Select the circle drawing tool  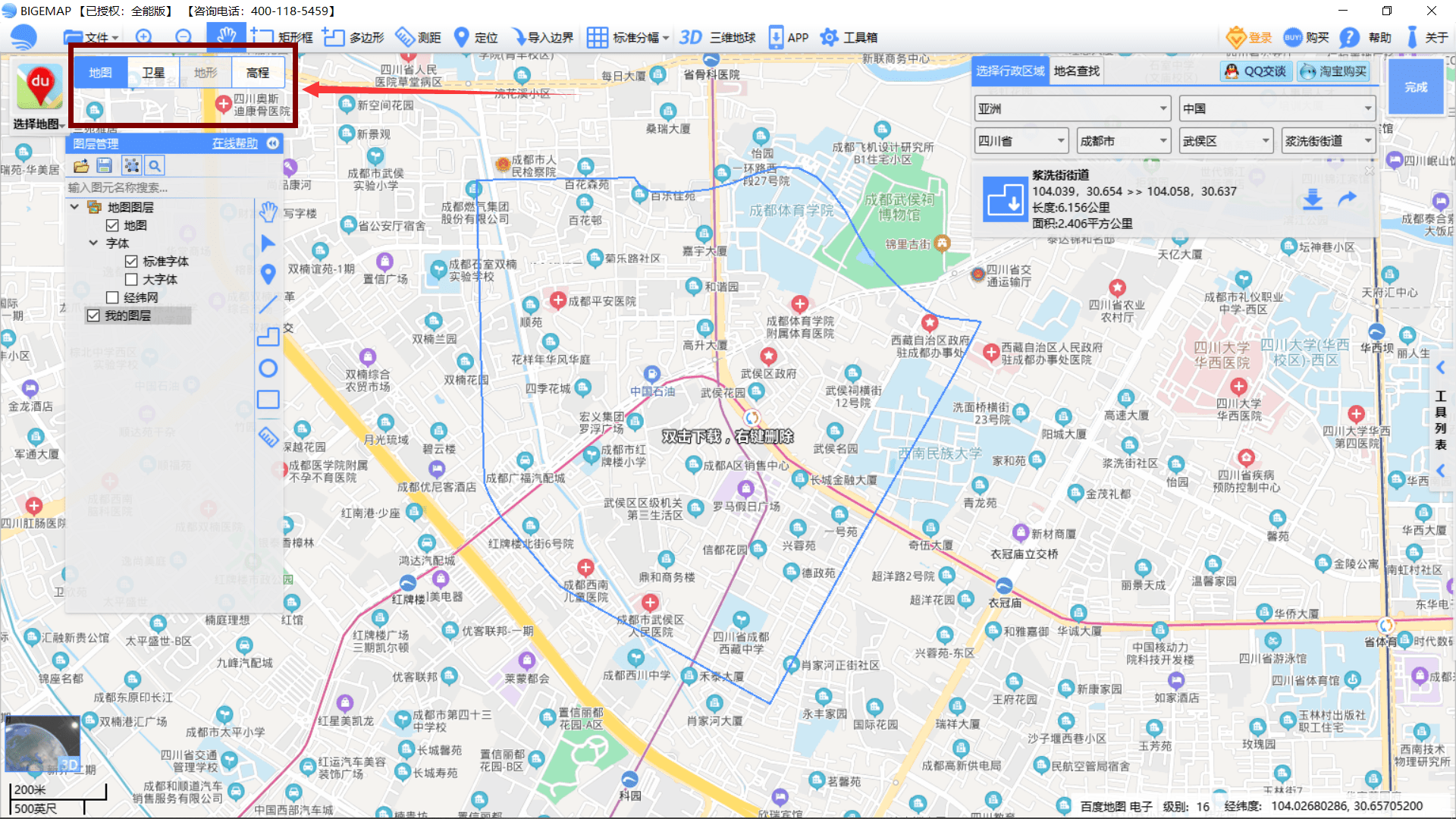(268, 369)
